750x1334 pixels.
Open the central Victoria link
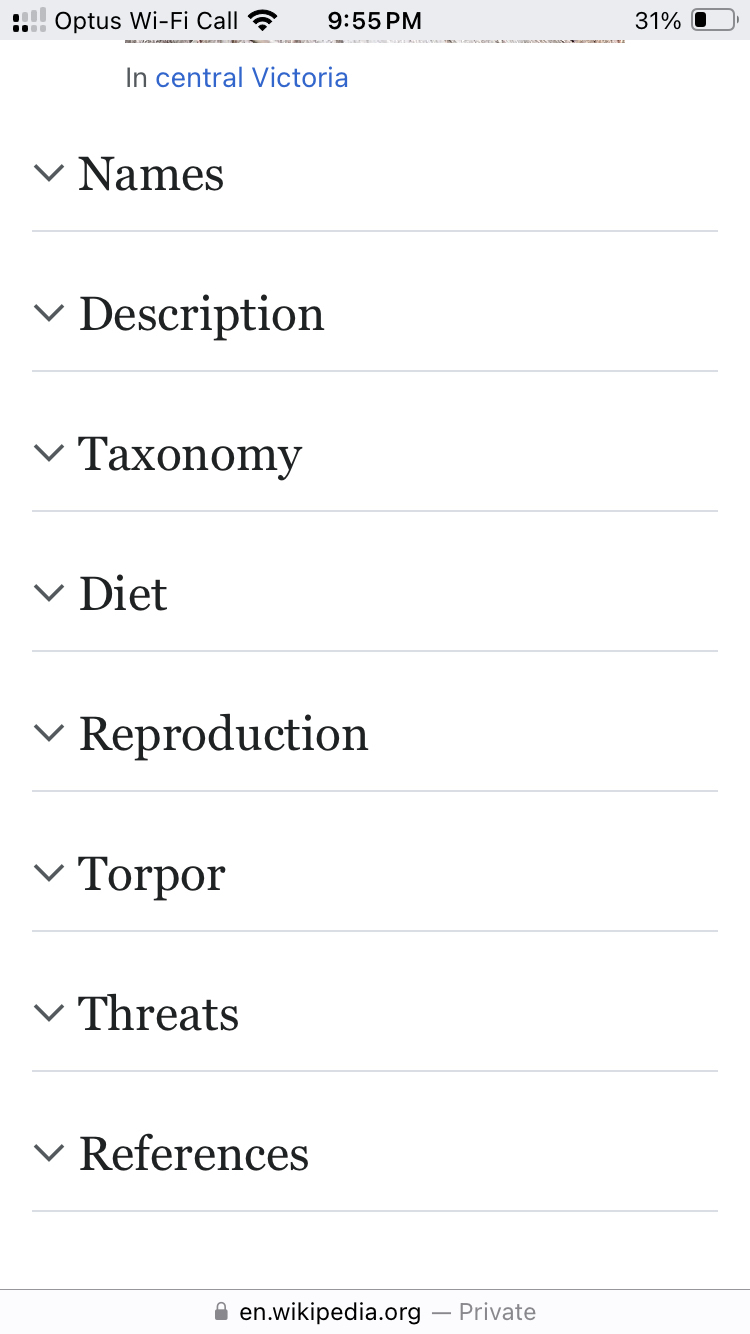coord(252,78)
